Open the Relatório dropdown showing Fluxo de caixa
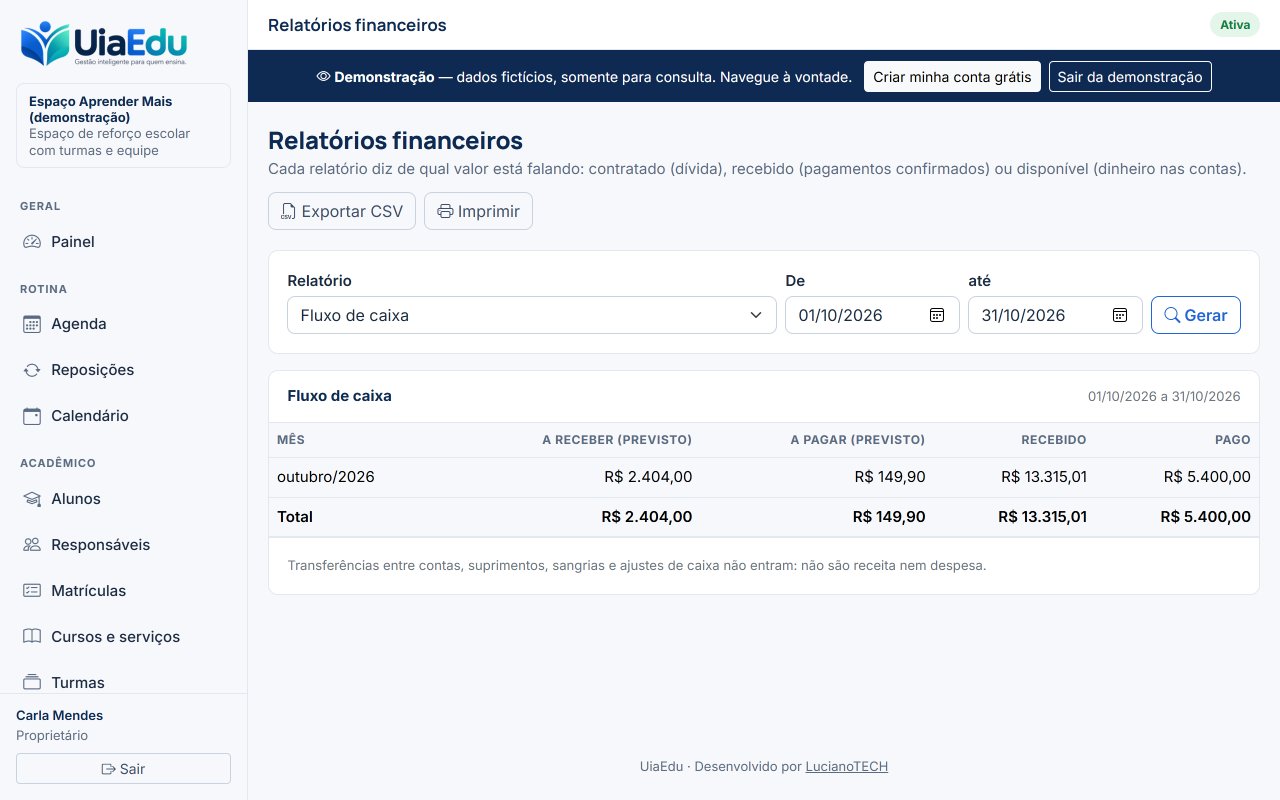The image size is (1280, 800). click(x=532, y=315)
